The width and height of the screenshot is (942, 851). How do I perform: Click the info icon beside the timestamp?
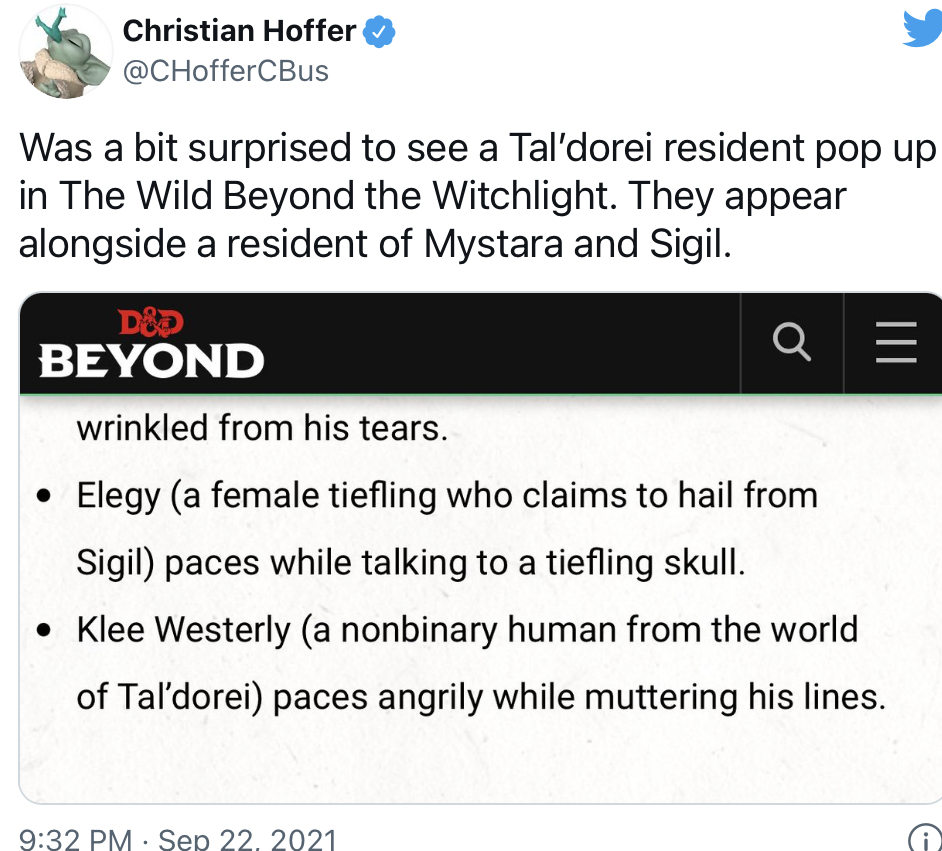coord(923,838)
